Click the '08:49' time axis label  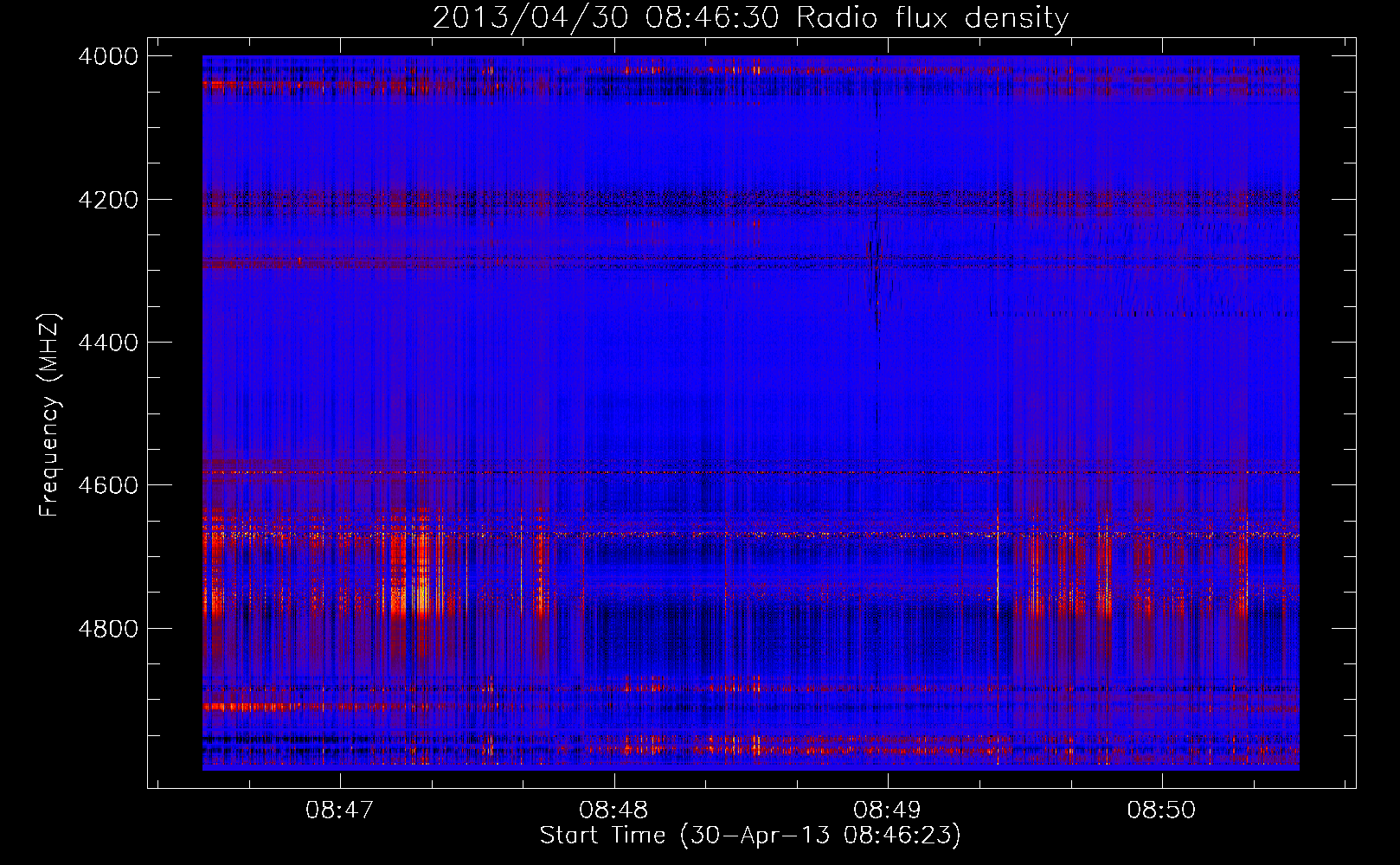coord(887,811)
